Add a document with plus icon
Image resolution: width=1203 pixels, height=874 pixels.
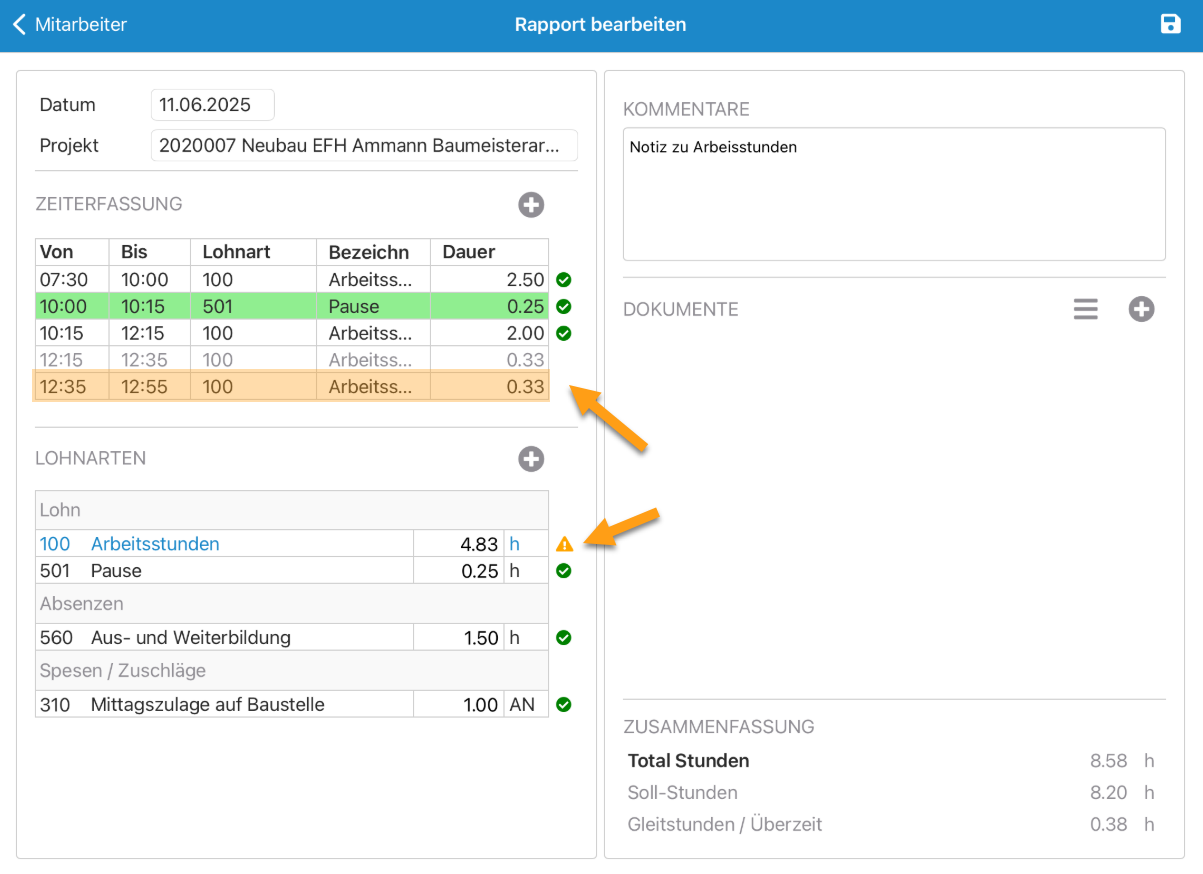[1141, 310]
